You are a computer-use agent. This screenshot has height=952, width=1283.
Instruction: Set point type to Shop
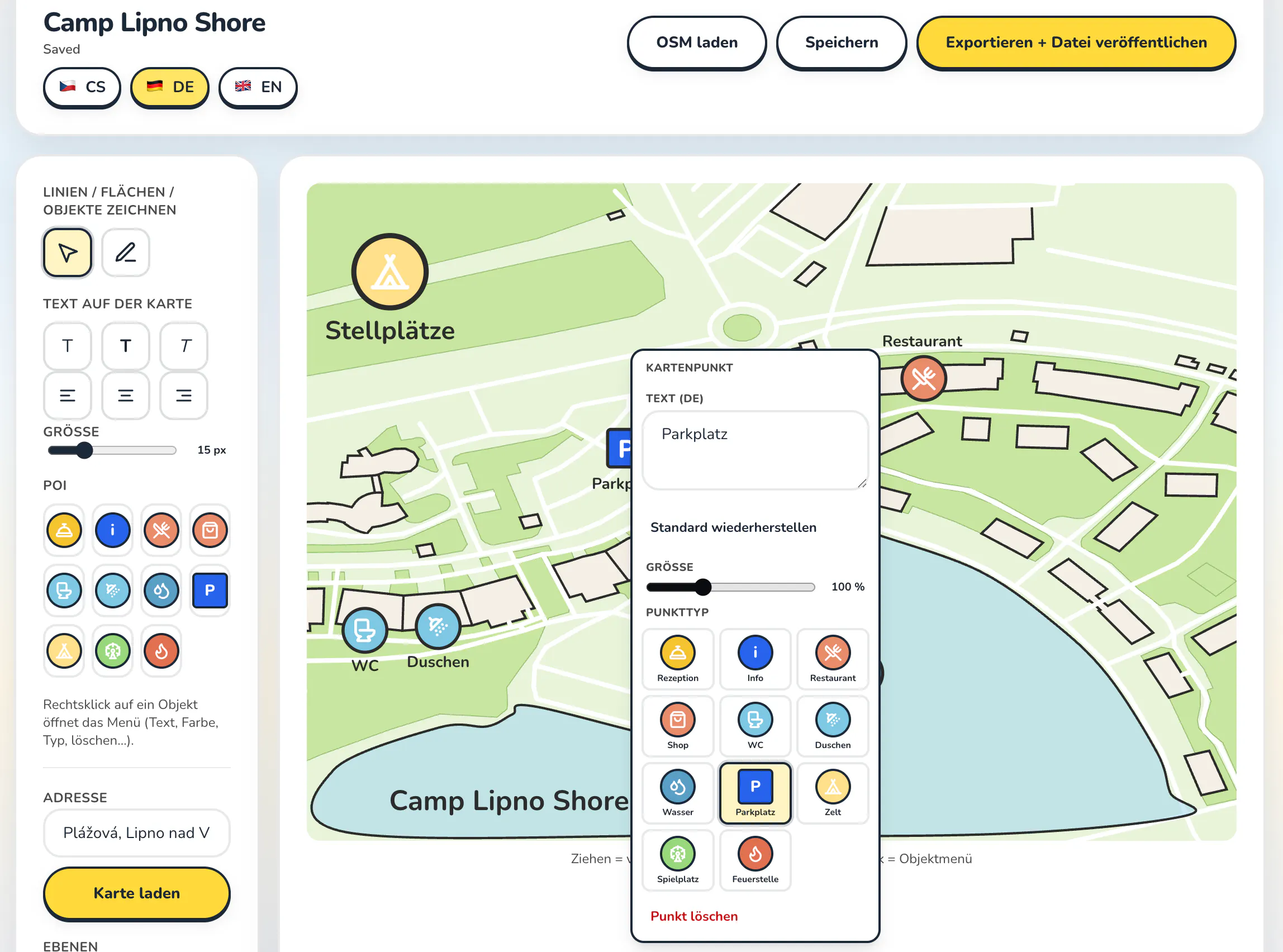pos(678,726)
